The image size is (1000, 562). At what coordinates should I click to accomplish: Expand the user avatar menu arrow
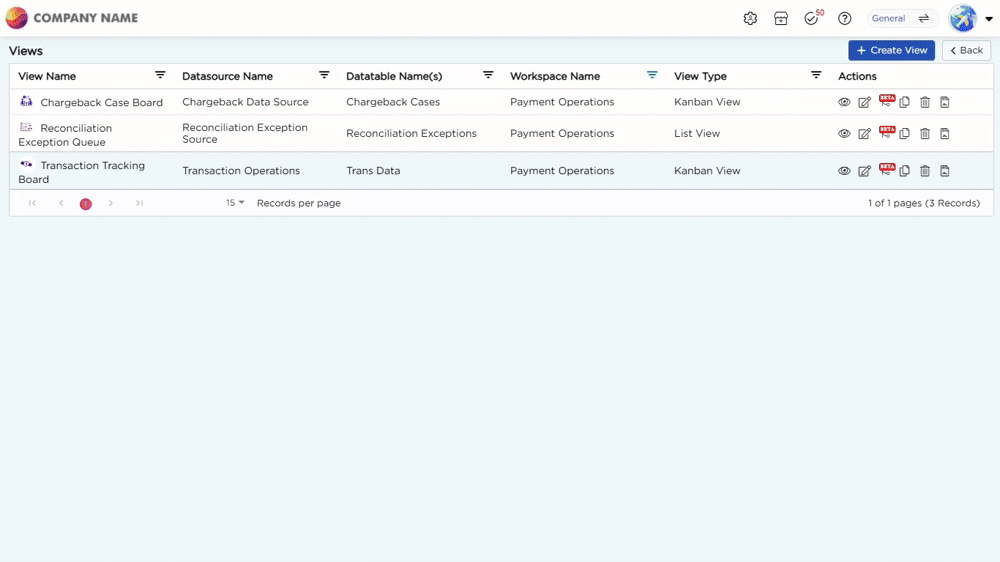[x=989, y=18]
